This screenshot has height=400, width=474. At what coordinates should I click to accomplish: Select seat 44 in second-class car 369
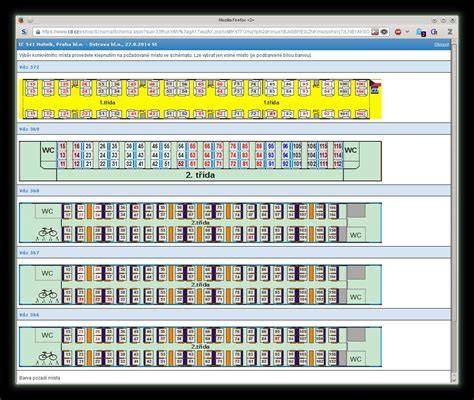point(155,155)
